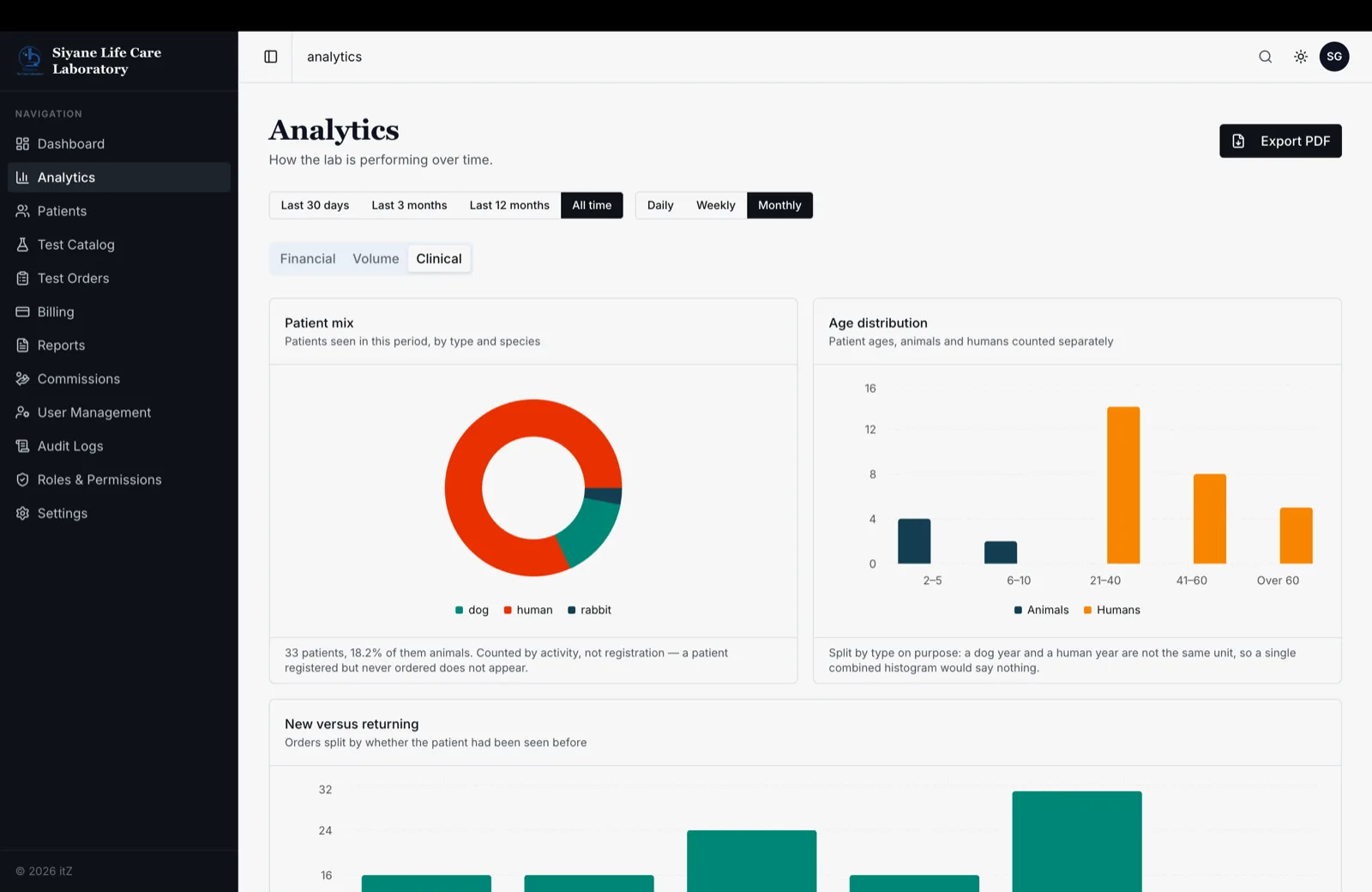Image resolution: width=1372 pixels, height=892 pixels.
Task: Switch granularity to Daily
Action: [x=660, y=205]
